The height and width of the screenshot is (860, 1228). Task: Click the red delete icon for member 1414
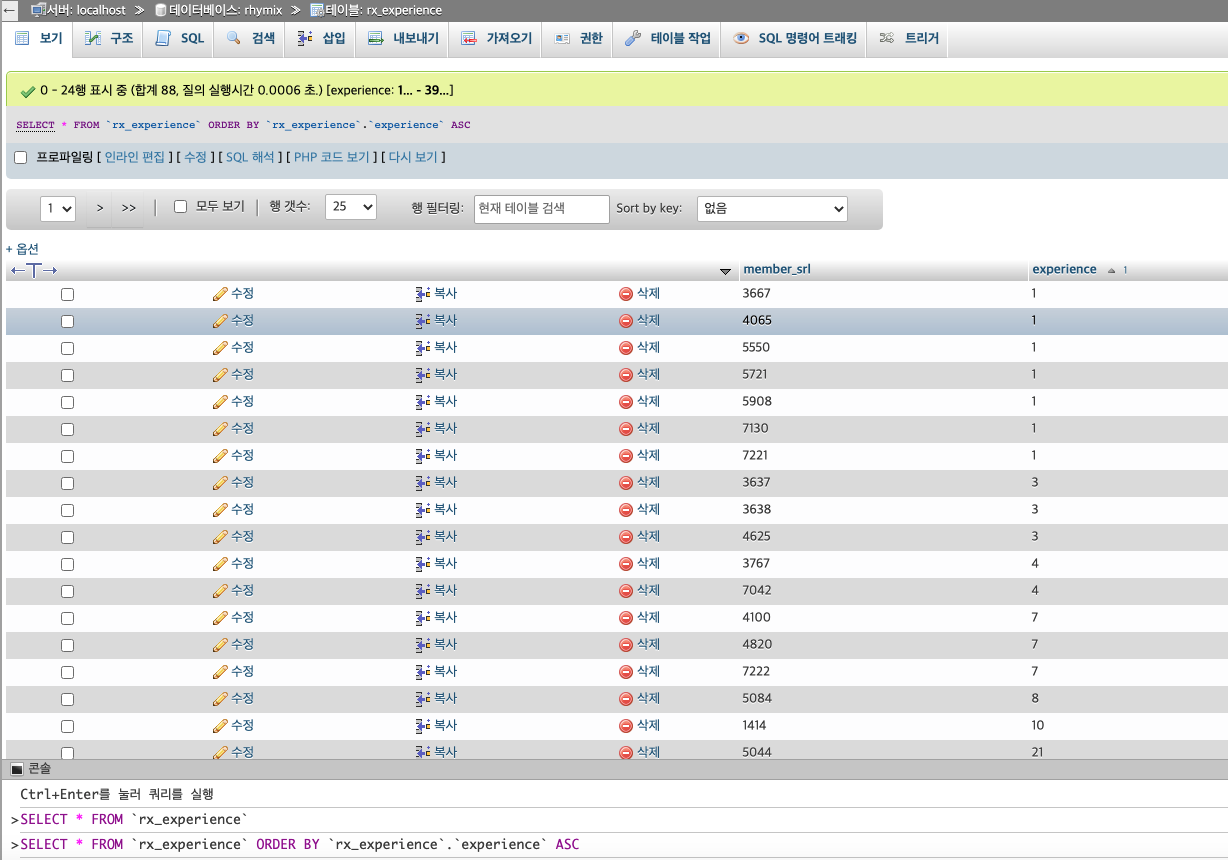pyautogui.click(x=626, y=726)
